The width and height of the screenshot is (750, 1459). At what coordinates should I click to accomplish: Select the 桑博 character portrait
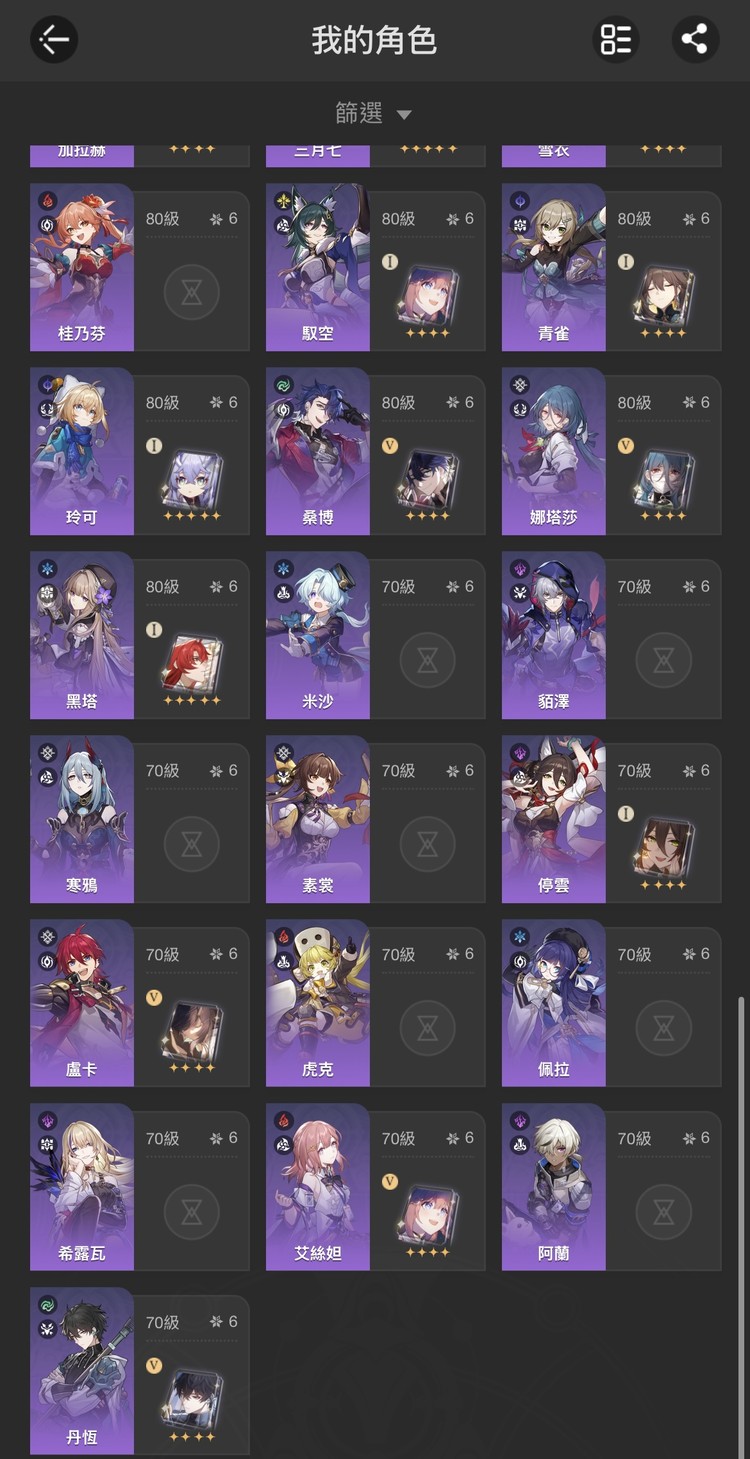coord(318,451)
